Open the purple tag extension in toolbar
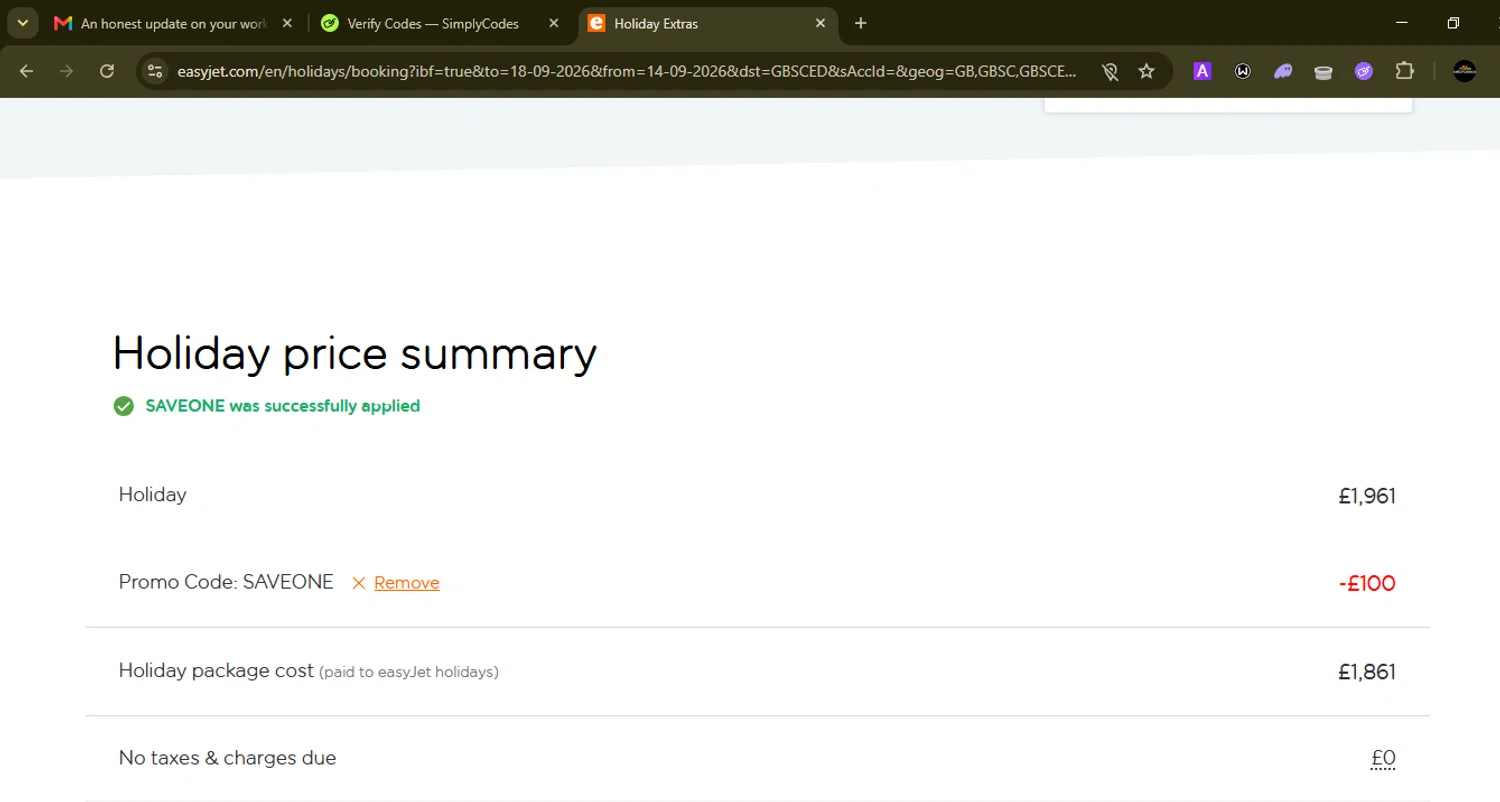 click(1364, 71)
